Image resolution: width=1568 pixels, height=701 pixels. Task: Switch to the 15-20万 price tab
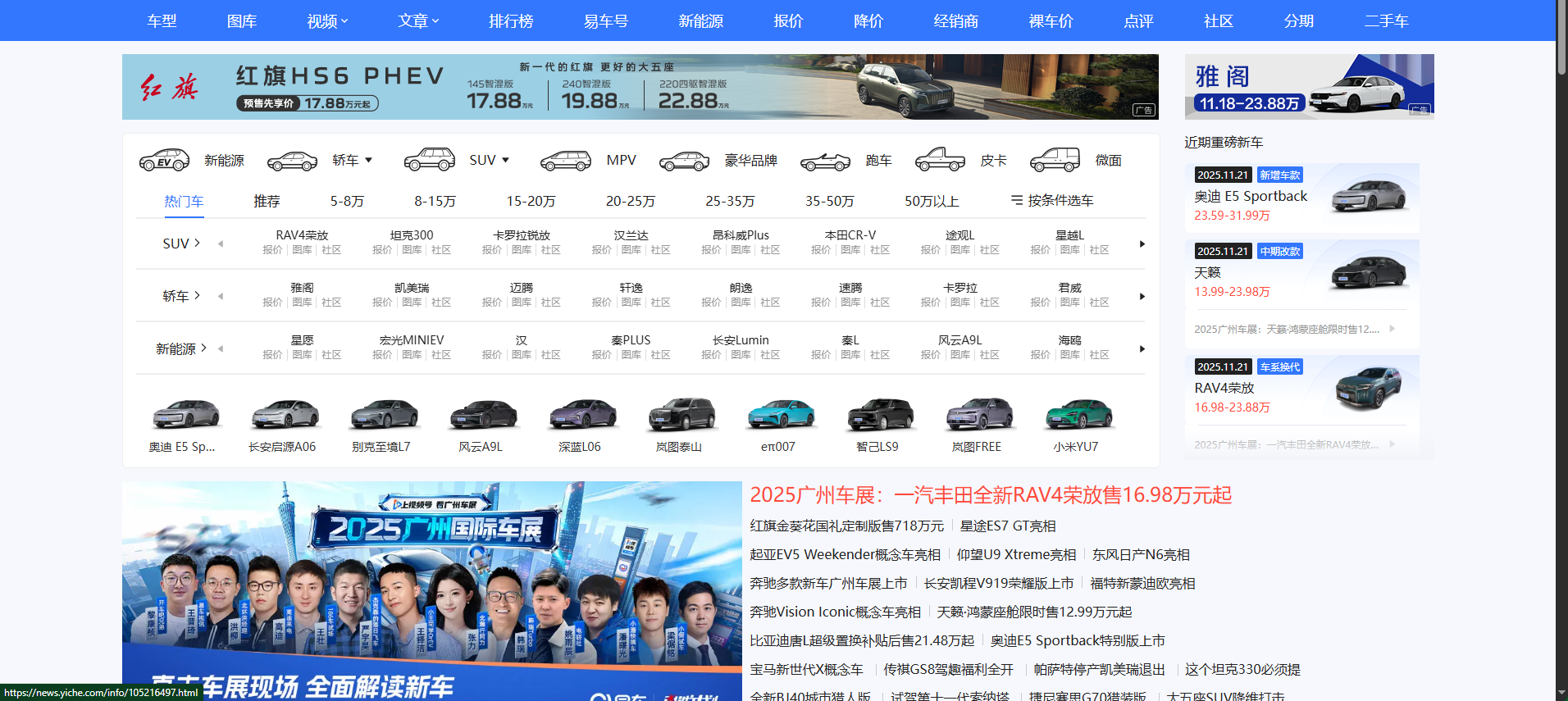531,201
